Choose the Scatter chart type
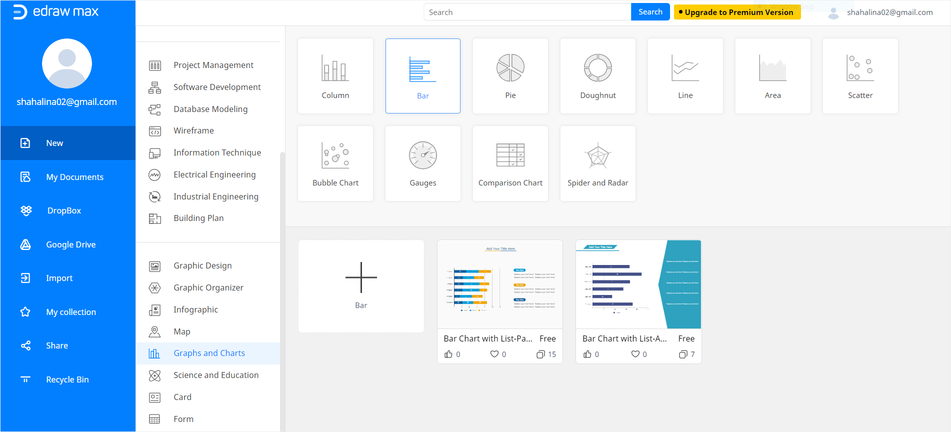 coord(860,76)
